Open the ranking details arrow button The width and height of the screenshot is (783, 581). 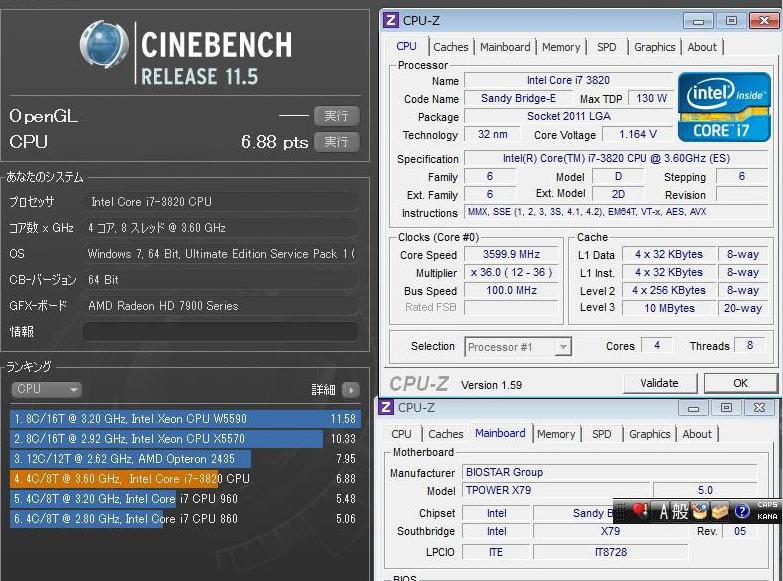tap(351, 390)
